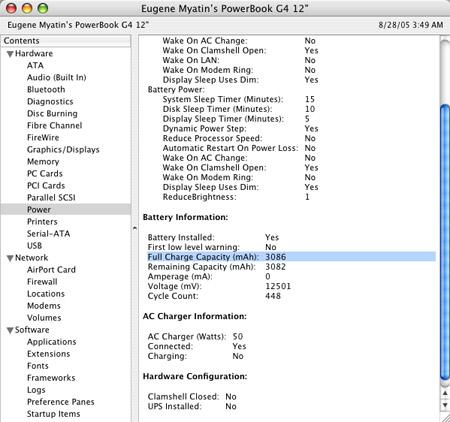Collapse the Network disclosure triangle
Screen dimensions: 450x422
pos(10,258)
